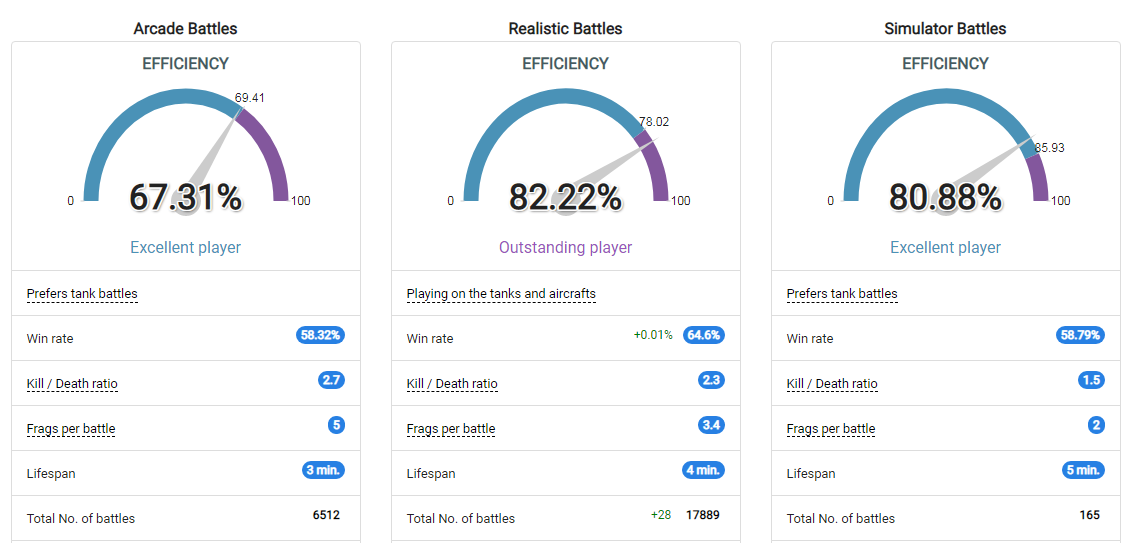The height and width of the screenshot is (543, 1137).
Task: Click Frags per battle in Realistic column
Action: [451, 429]
